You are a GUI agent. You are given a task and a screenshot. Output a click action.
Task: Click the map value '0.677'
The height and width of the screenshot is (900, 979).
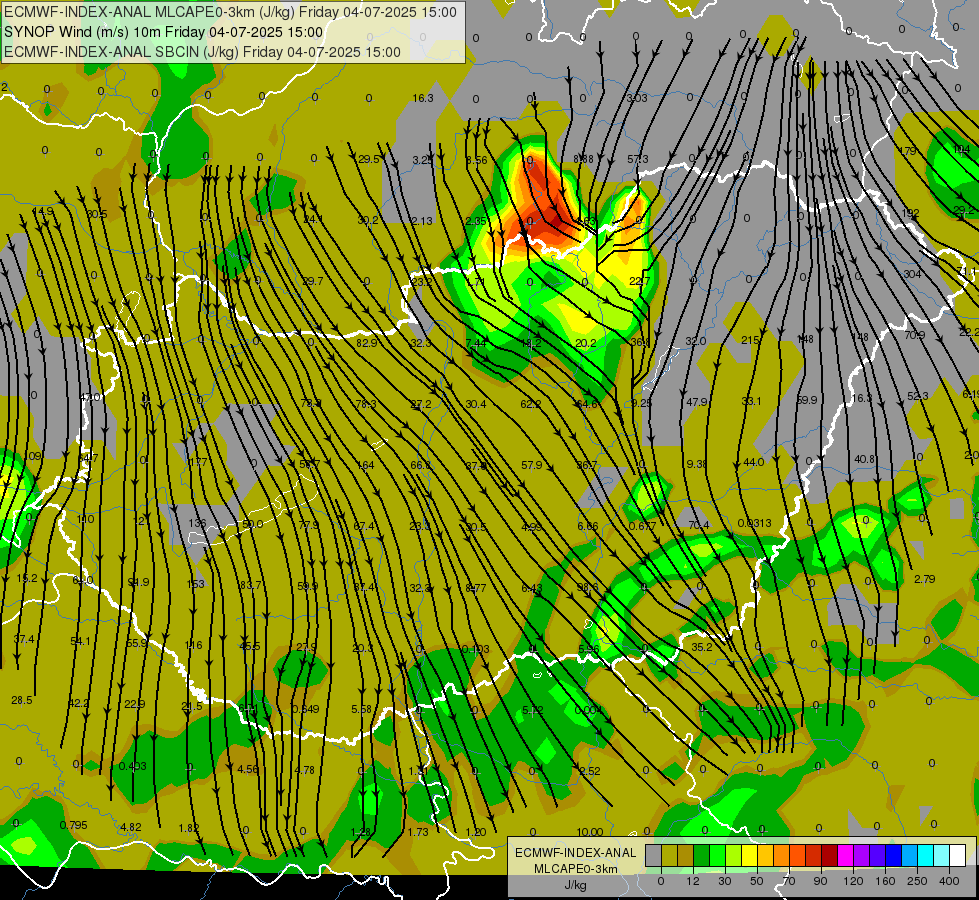tap(642, 526)
